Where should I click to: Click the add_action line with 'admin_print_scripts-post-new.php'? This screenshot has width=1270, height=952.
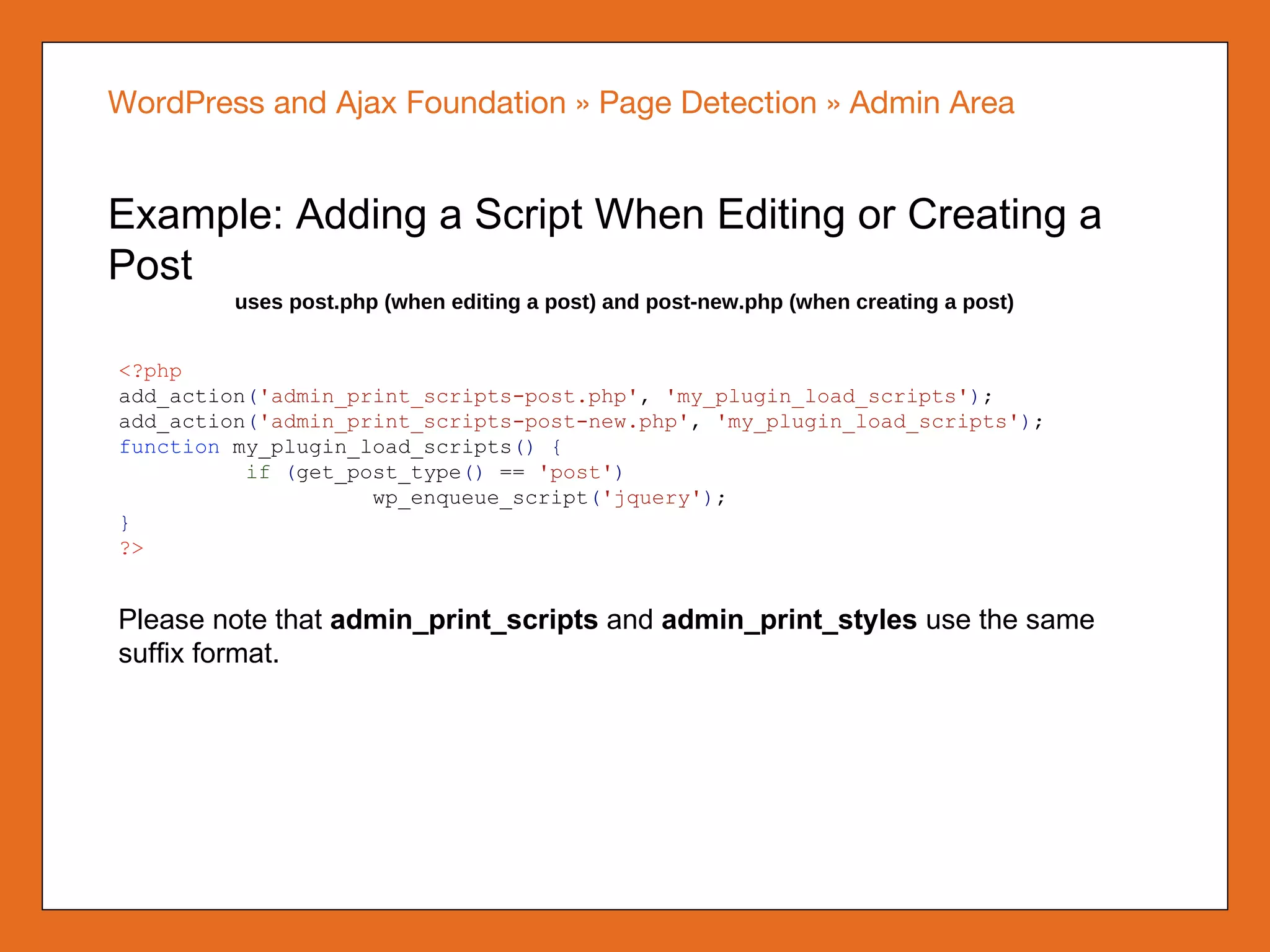click(581, 422)
